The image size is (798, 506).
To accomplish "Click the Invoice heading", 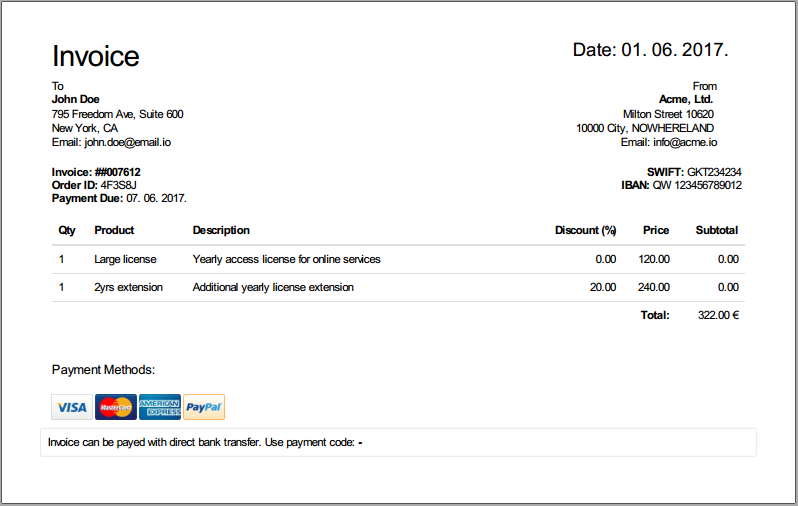I will pos(96,56).
